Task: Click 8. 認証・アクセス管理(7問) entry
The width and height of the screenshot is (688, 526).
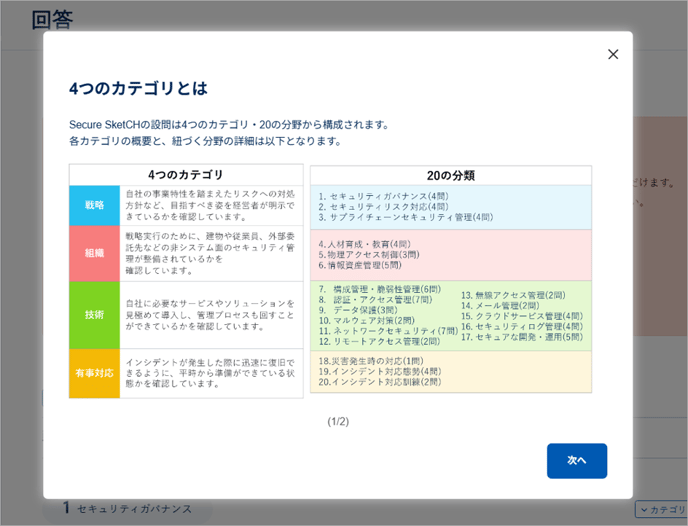Action: pyautogui.click(x=376, y=300)
